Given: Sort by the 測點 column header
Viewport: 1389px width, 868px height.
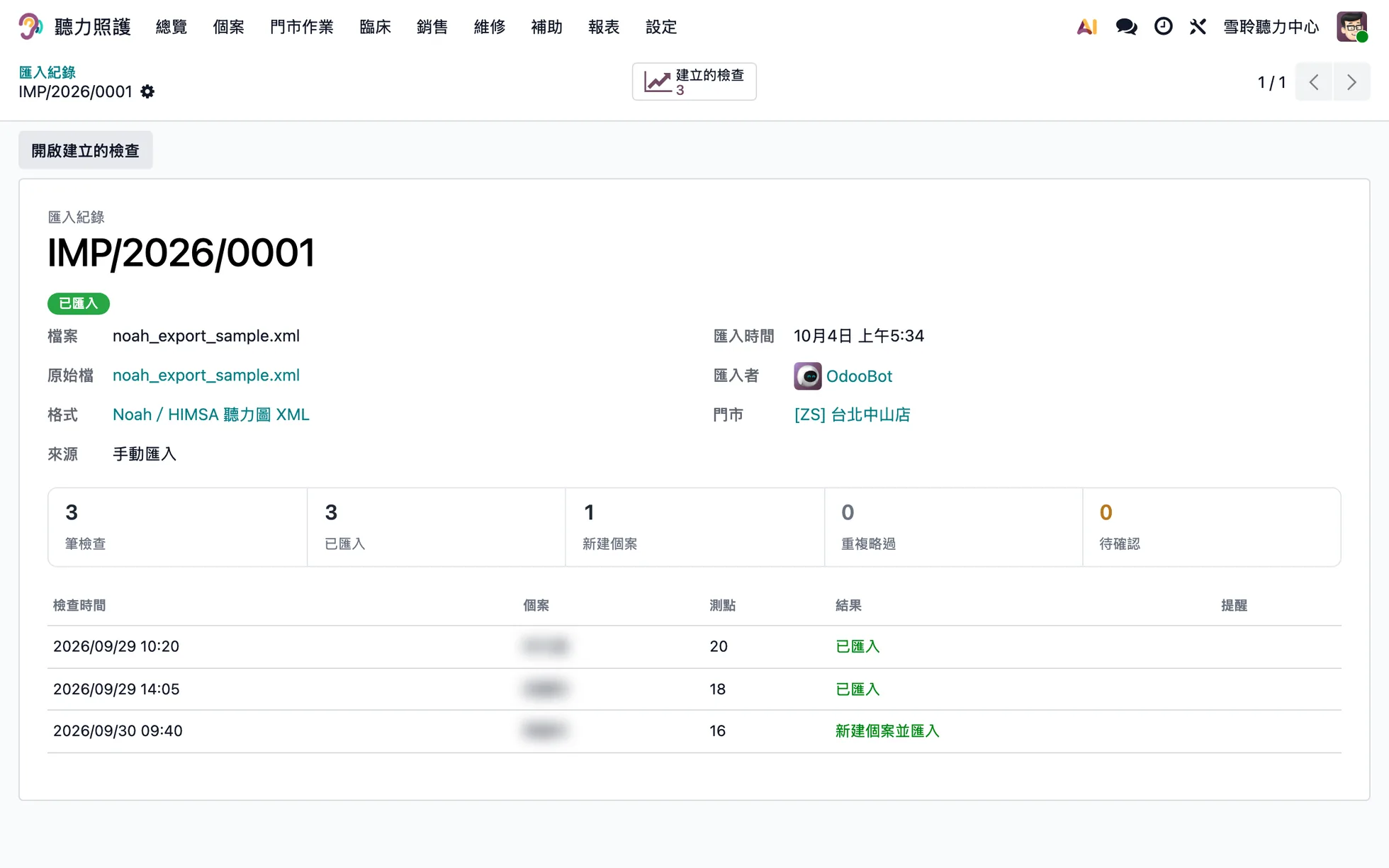Looking at the screenshot, I should (x=723, y=605).
